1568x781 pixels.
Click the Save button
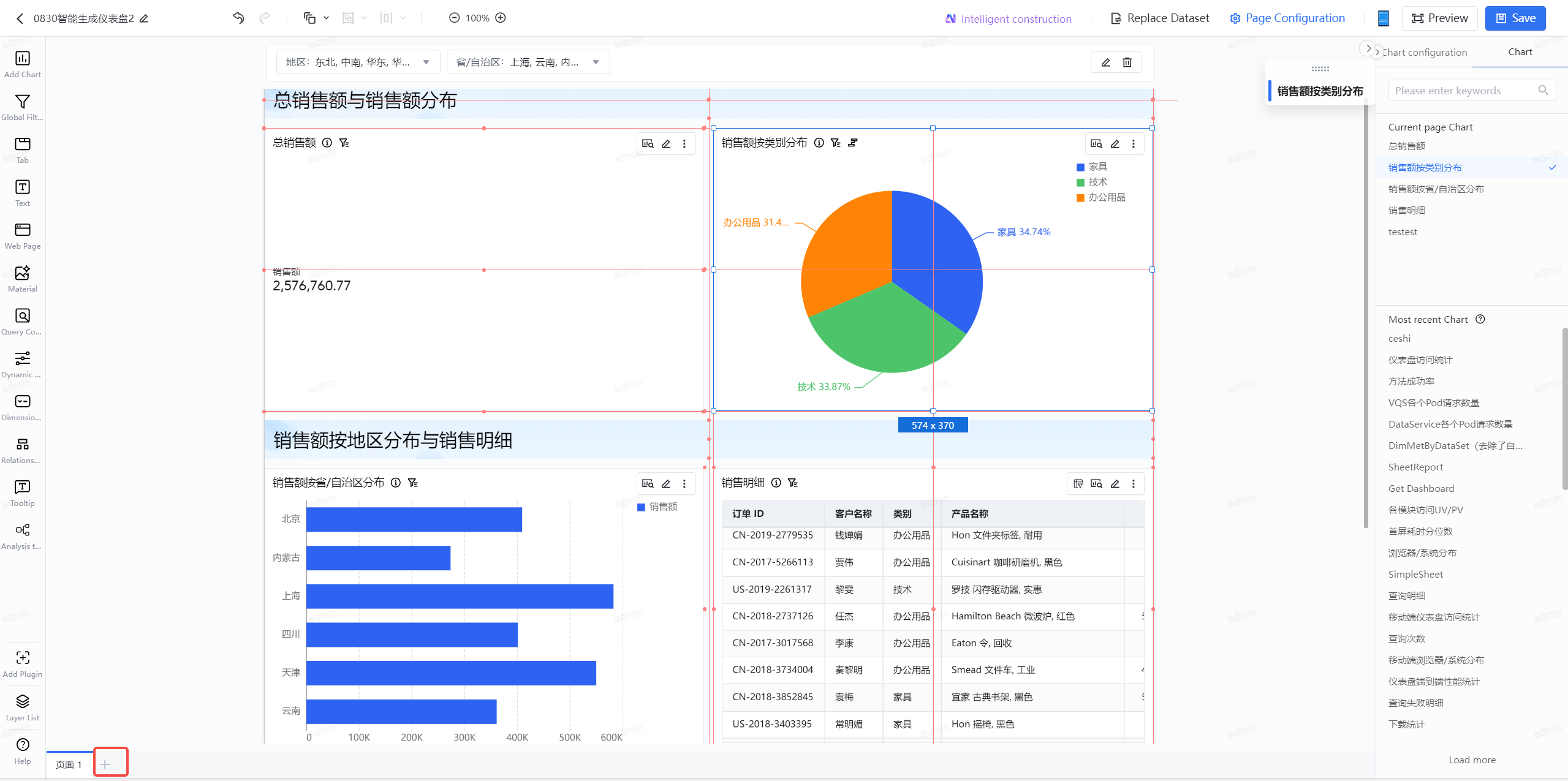[1515, 18]
